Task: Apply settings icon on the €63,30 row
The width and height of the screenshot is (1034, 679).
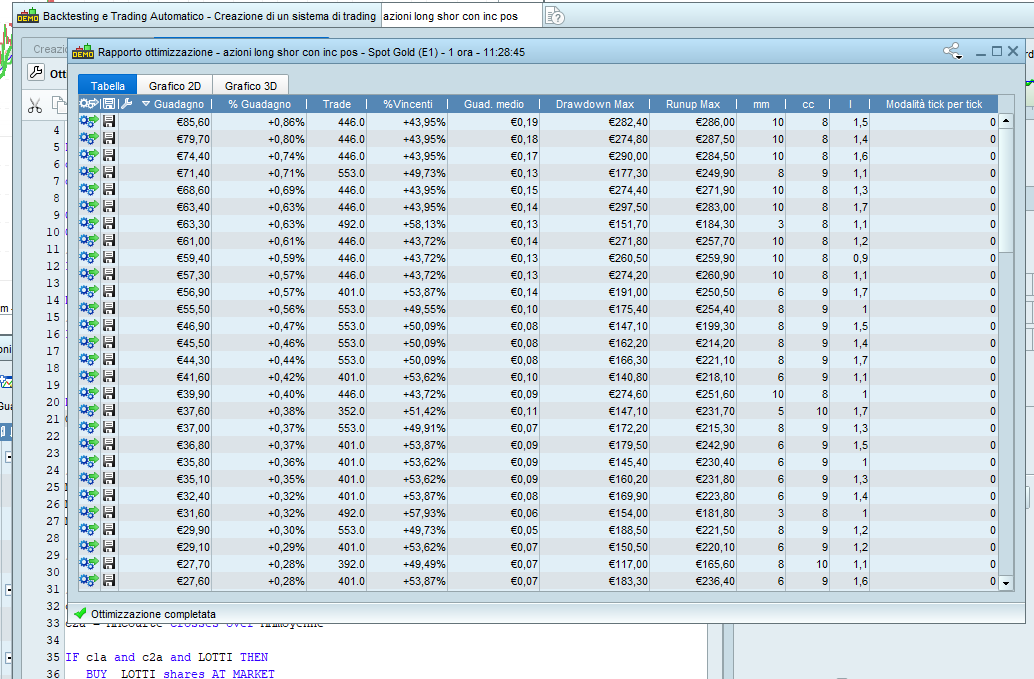Action: pyautogui.click(x=88, y=224)
